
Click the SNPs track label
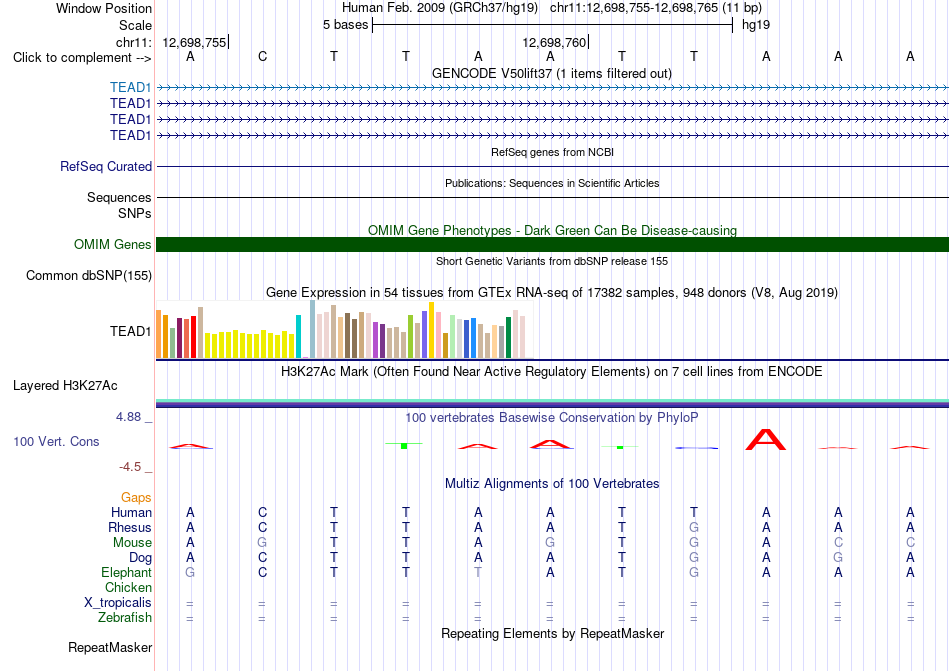pyautogui.click(x=135, y=213)
